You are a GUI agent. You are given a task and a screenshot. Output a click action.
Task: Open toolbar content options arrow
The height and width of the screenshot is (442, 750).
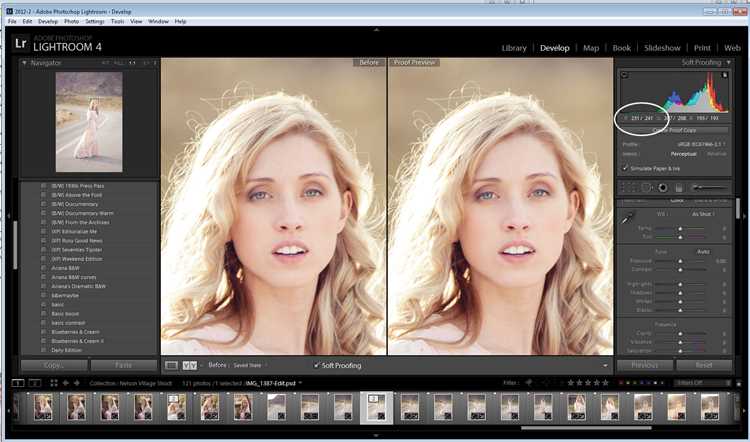pyautogui.click(x=605, y=366)
